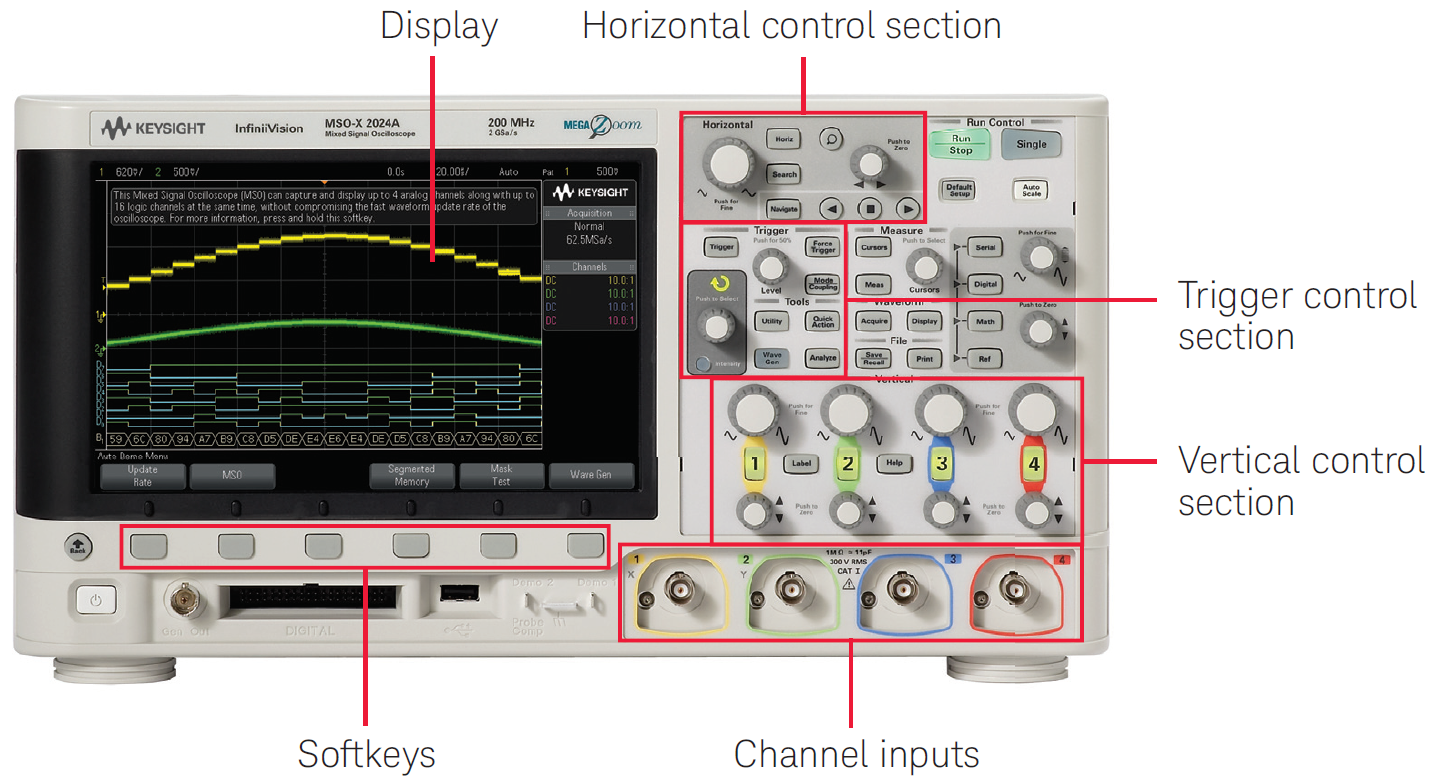Click the Save Recall key

click(x=873, y=358)
